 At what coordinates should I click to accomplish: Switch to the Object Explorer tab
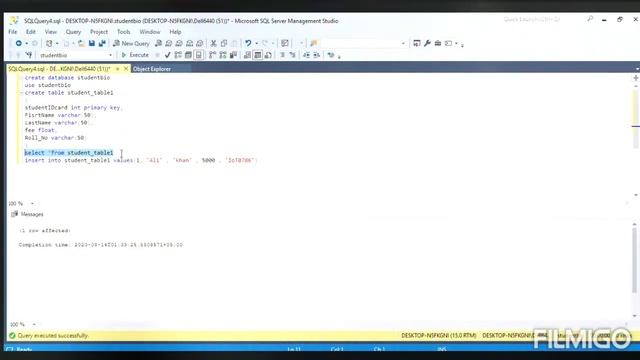tap(152, 69)
